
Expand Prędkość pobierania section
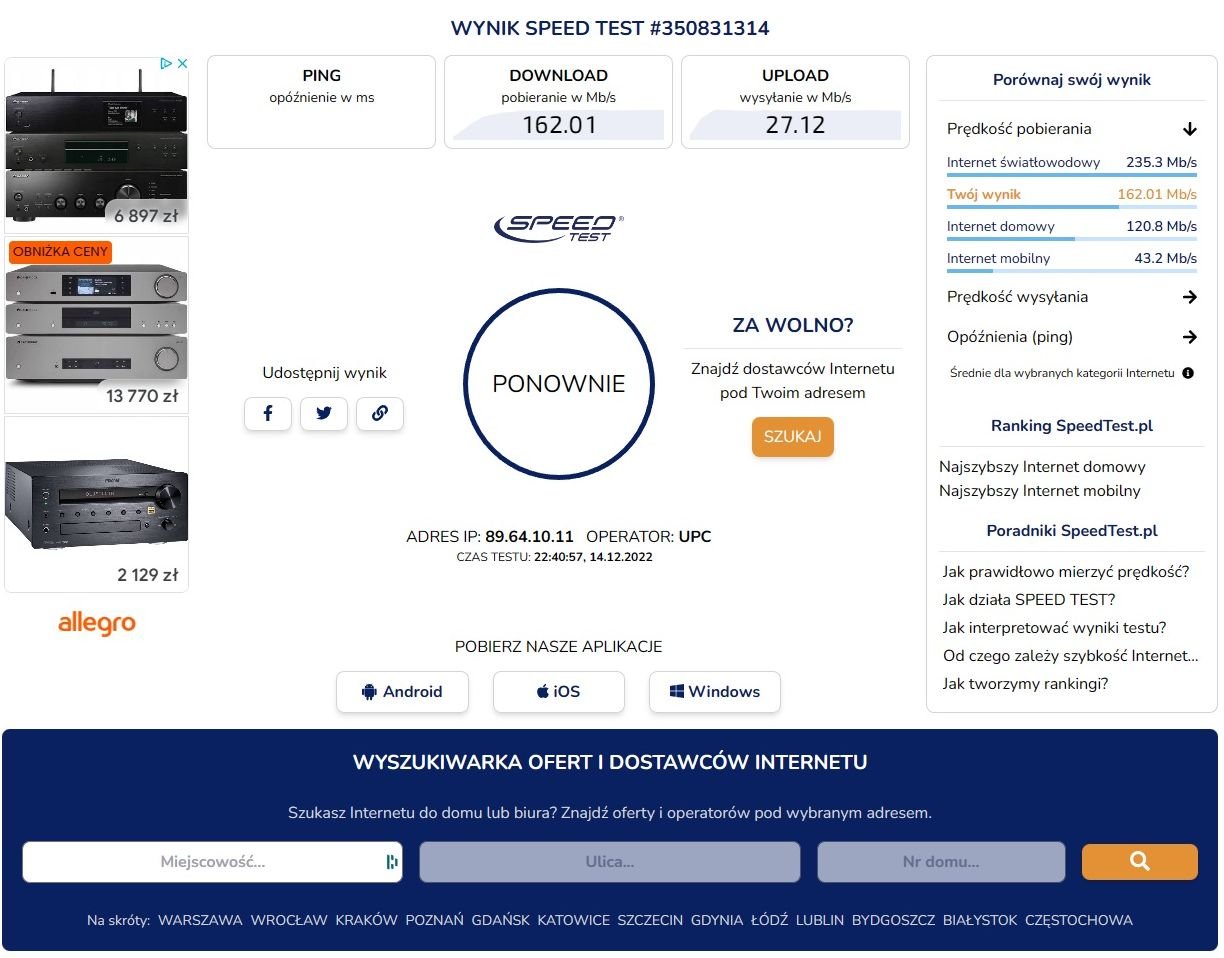[1071, 129]
